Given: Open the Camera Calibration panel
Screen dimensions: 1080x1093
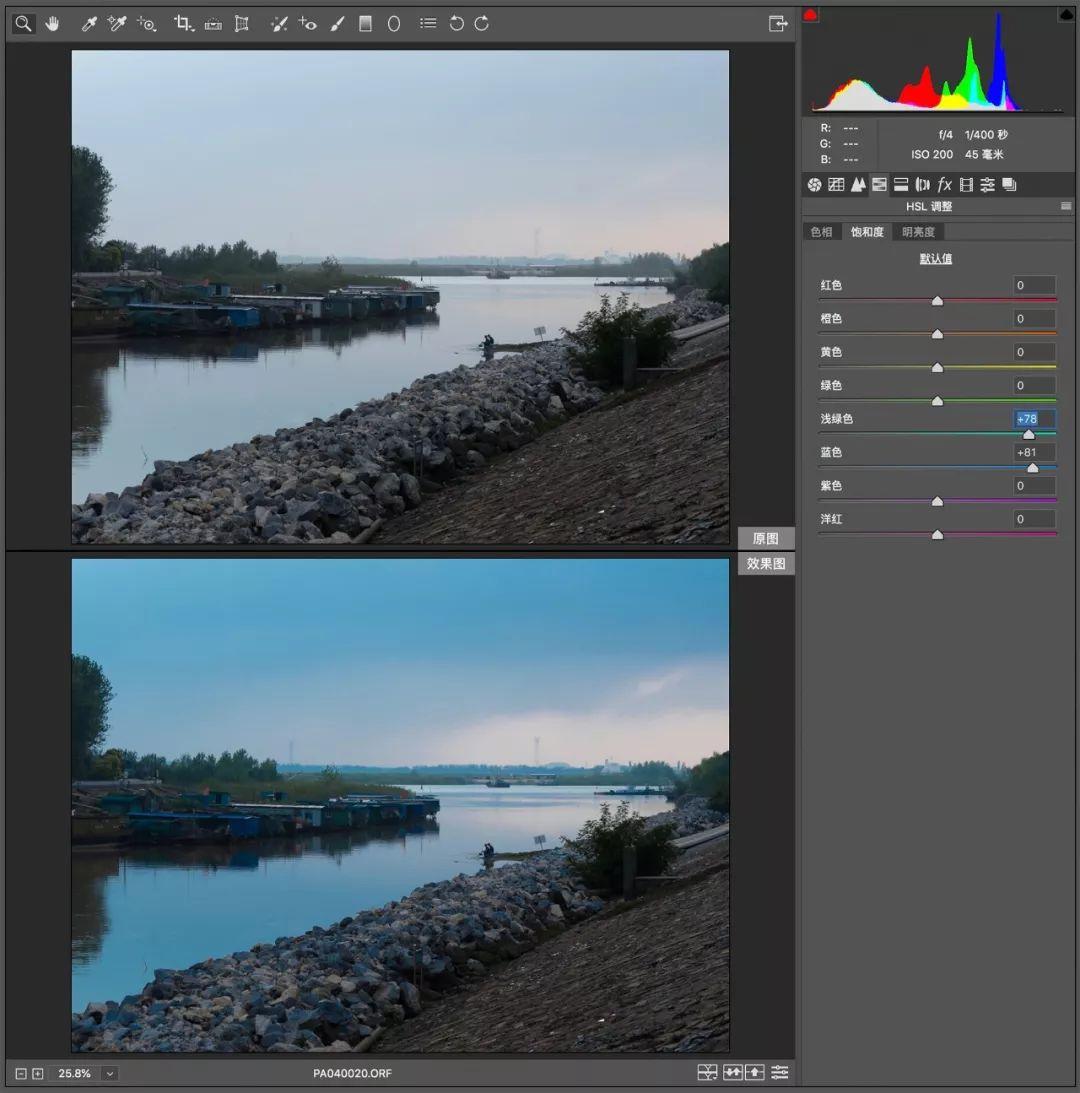Looking at the screenshot, I should [x=966, y=185].
